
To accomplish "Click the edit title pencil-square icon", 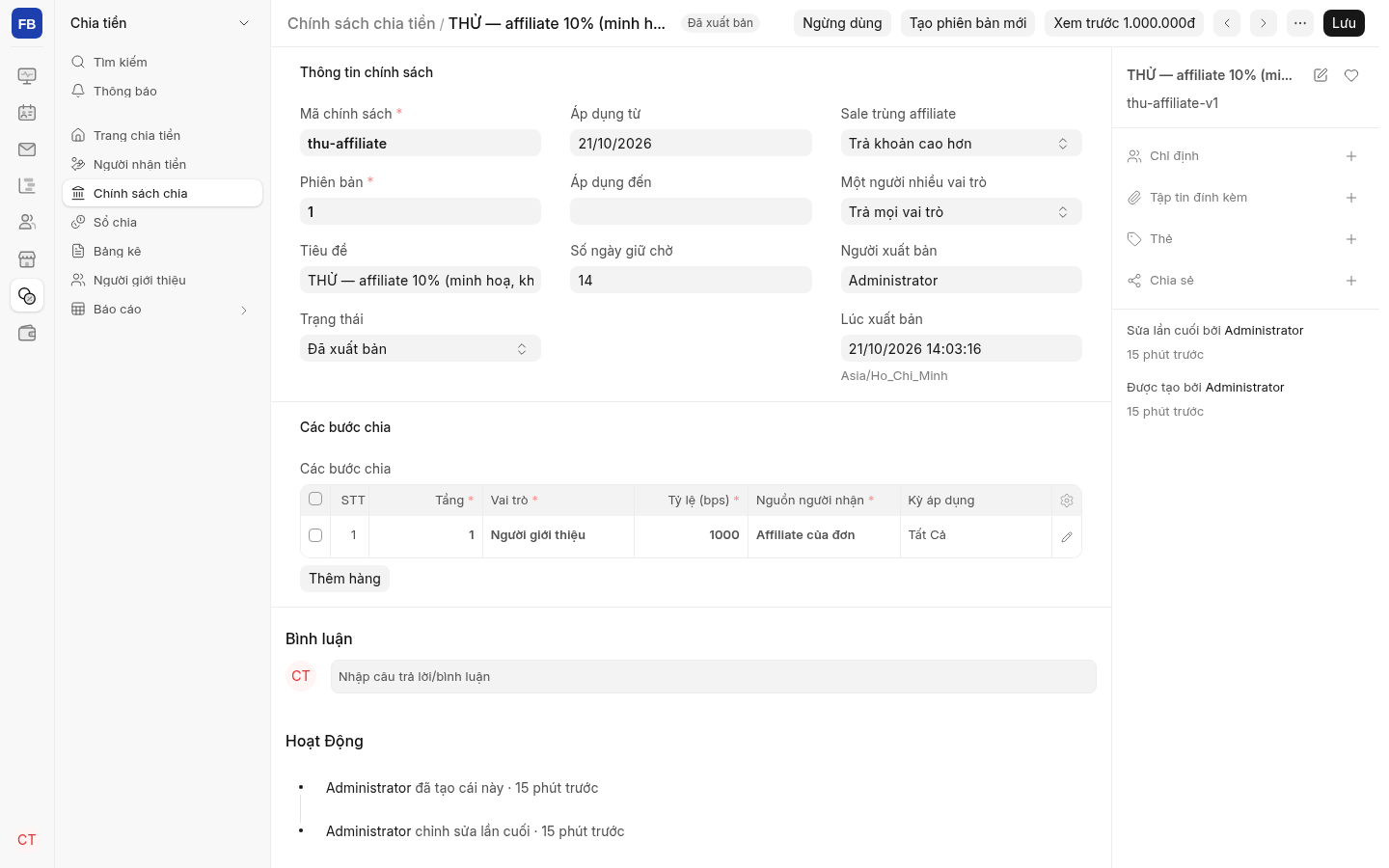I will [1321, 75].
